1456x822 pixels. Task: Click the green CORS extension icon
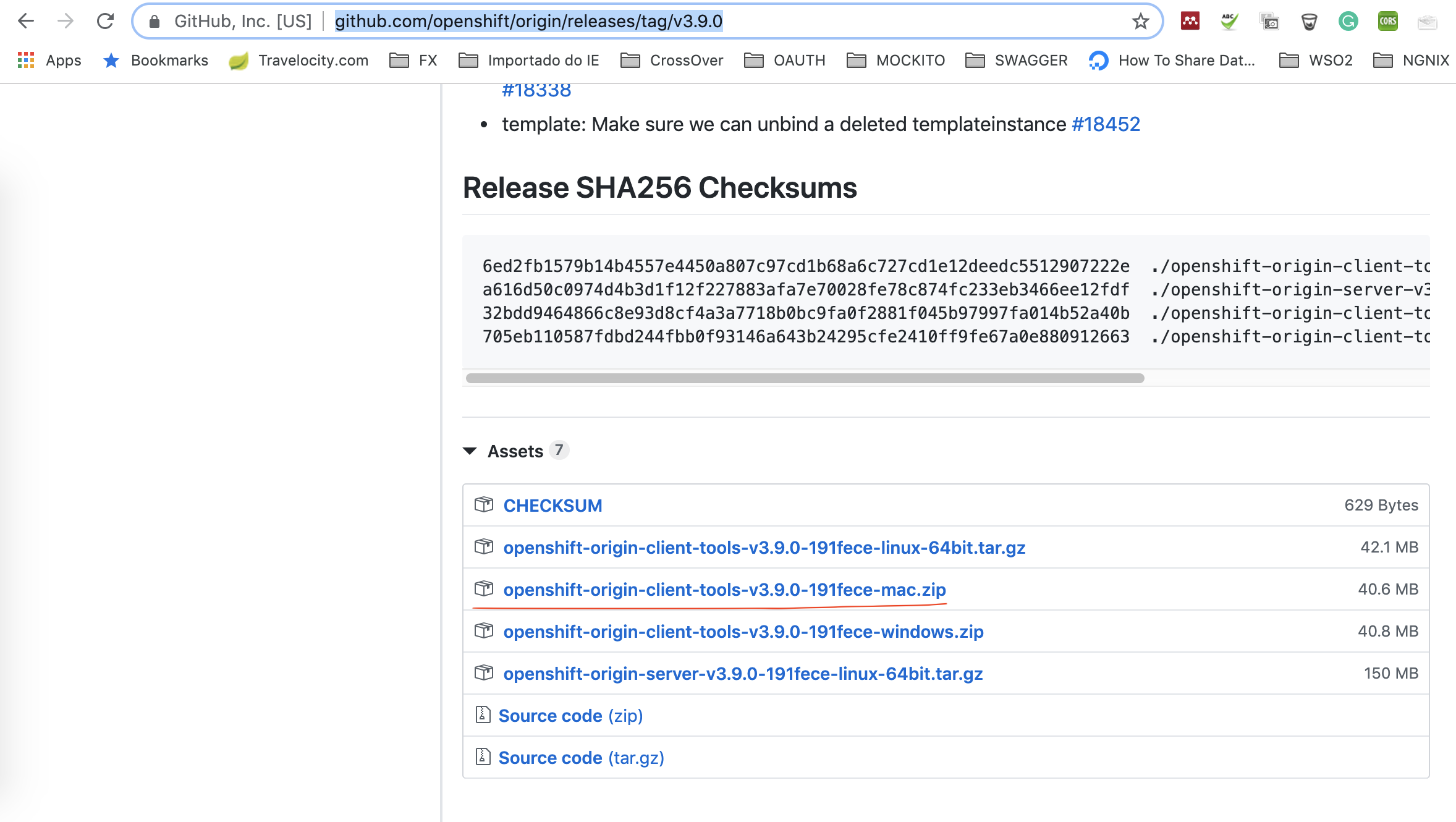point(1387,21)
